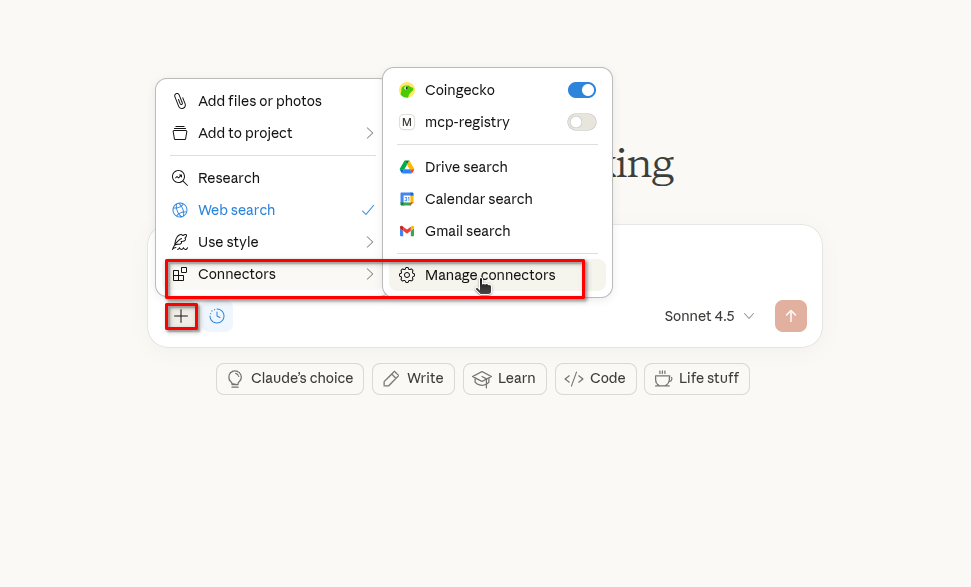Expand the Use style submenu chevron

[x=370, y=242]
